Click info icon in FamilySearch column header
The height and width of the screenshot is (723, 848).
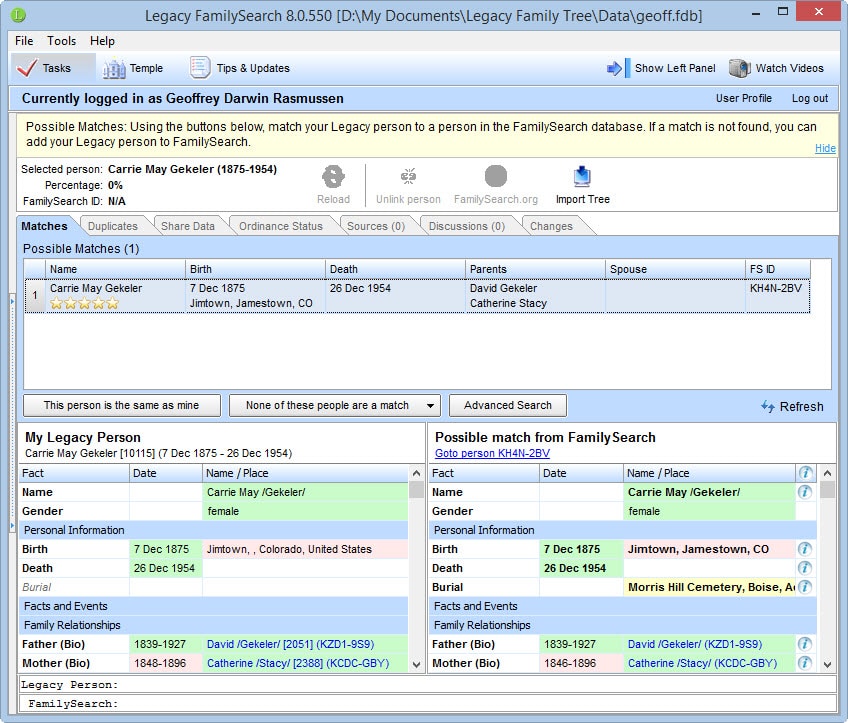point(805,473)
